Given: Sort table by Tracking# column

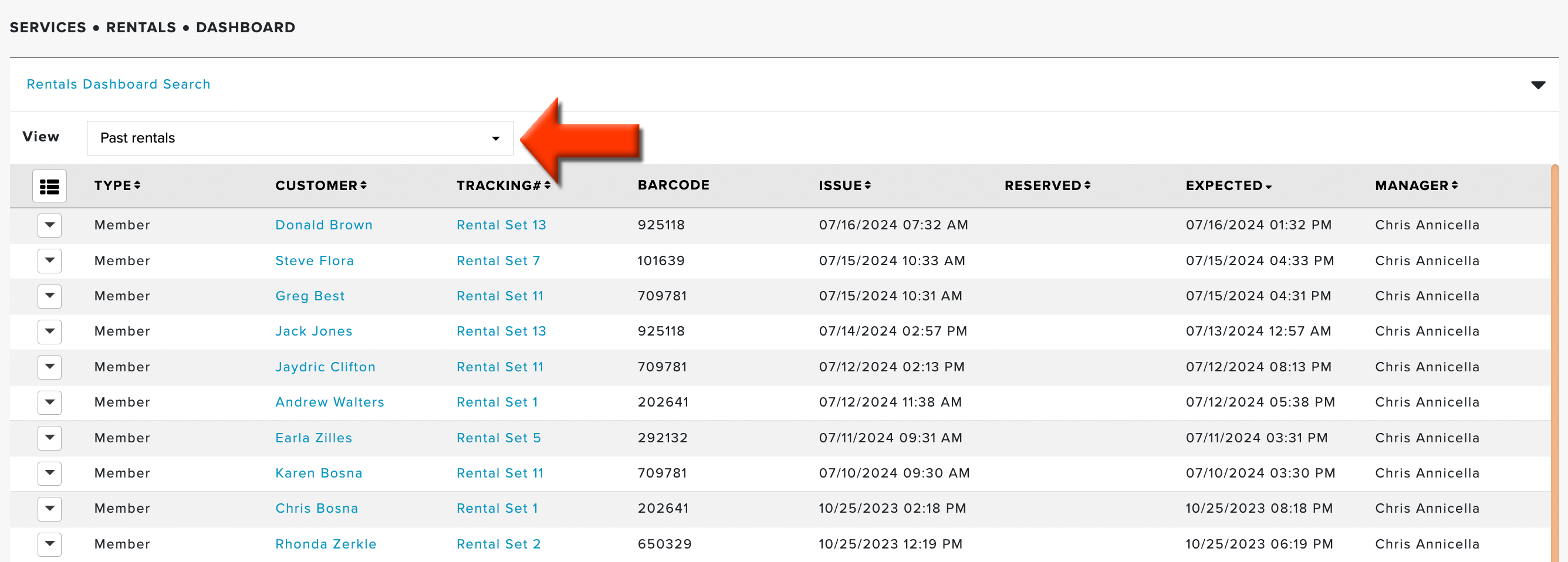Looking at the screenshot, I should point(503,185).
